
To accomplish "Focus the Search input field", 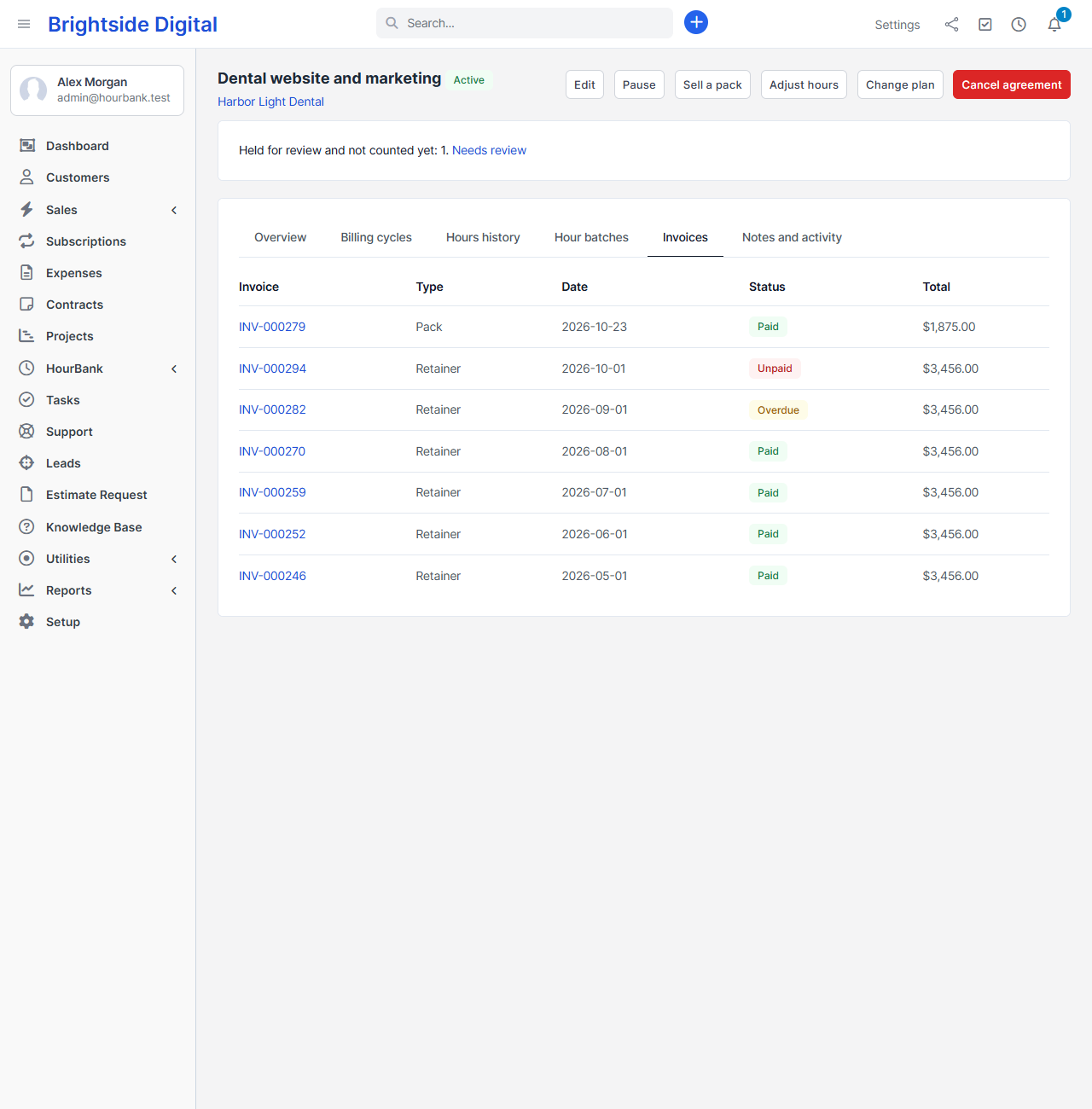I will (x=525, y=23).
